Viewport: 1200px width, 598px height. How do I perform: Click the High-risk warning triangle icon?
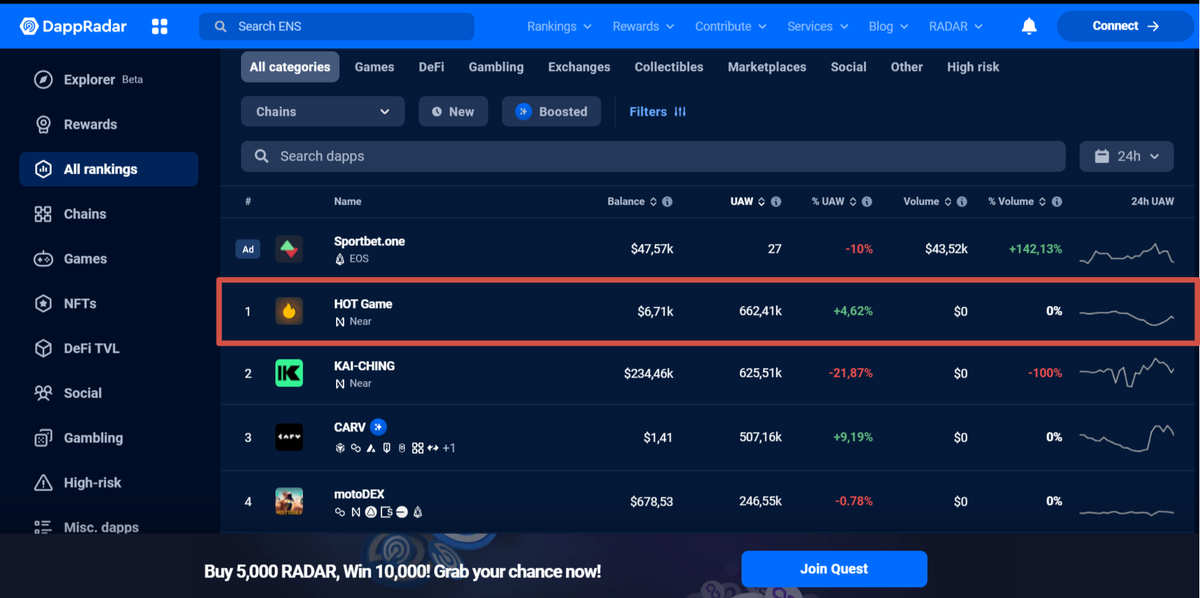[x=43, y=482]
